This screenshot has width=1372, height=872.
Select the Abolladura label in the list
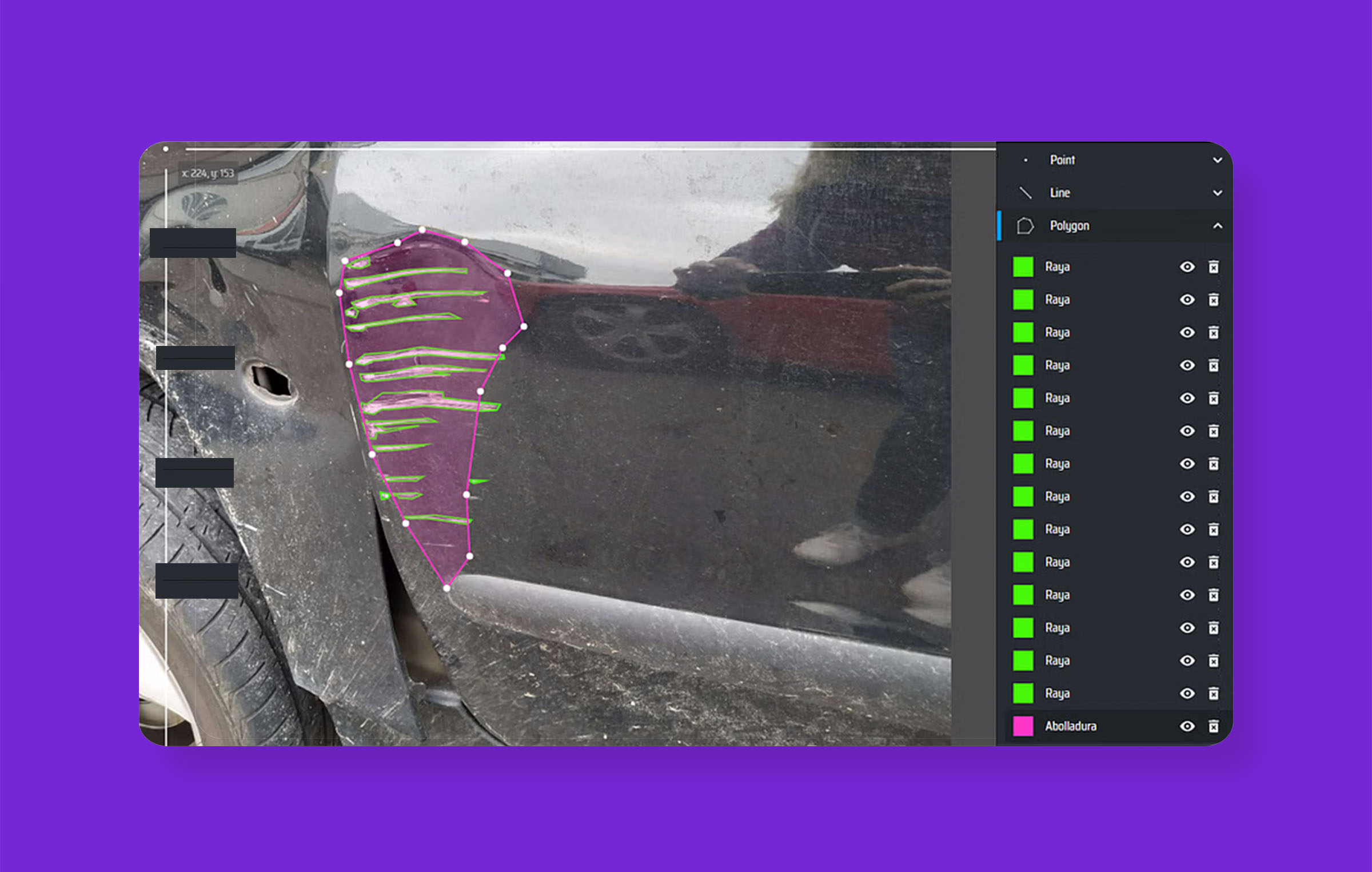click(x=1071, y=726)
